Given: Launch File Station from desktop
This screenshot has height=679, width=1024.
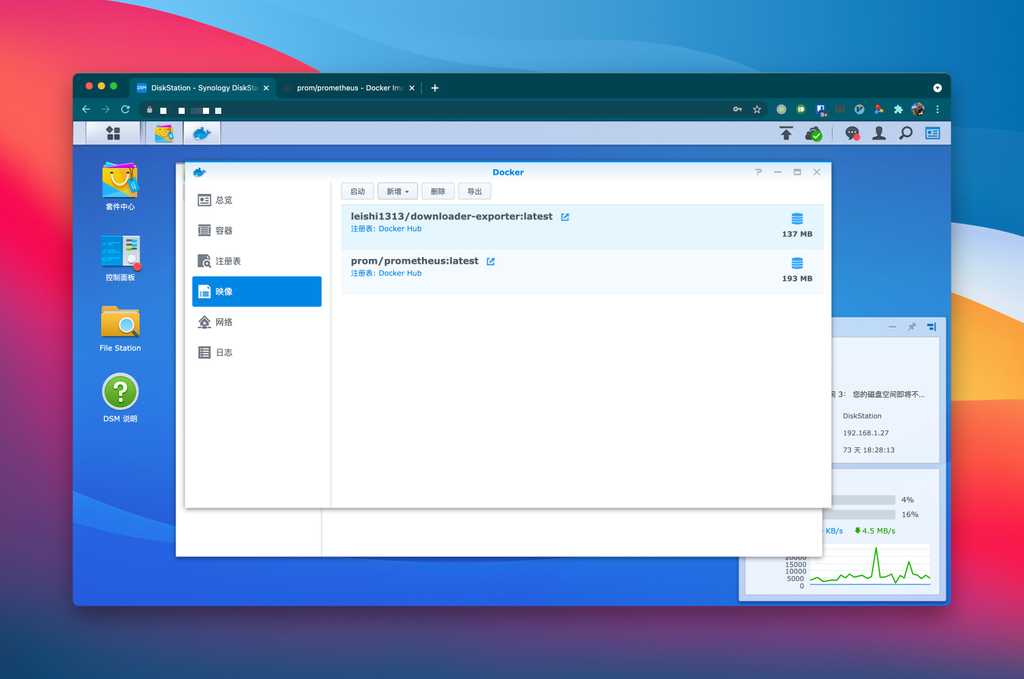Looking at the screenshot, I should point(120,323).
